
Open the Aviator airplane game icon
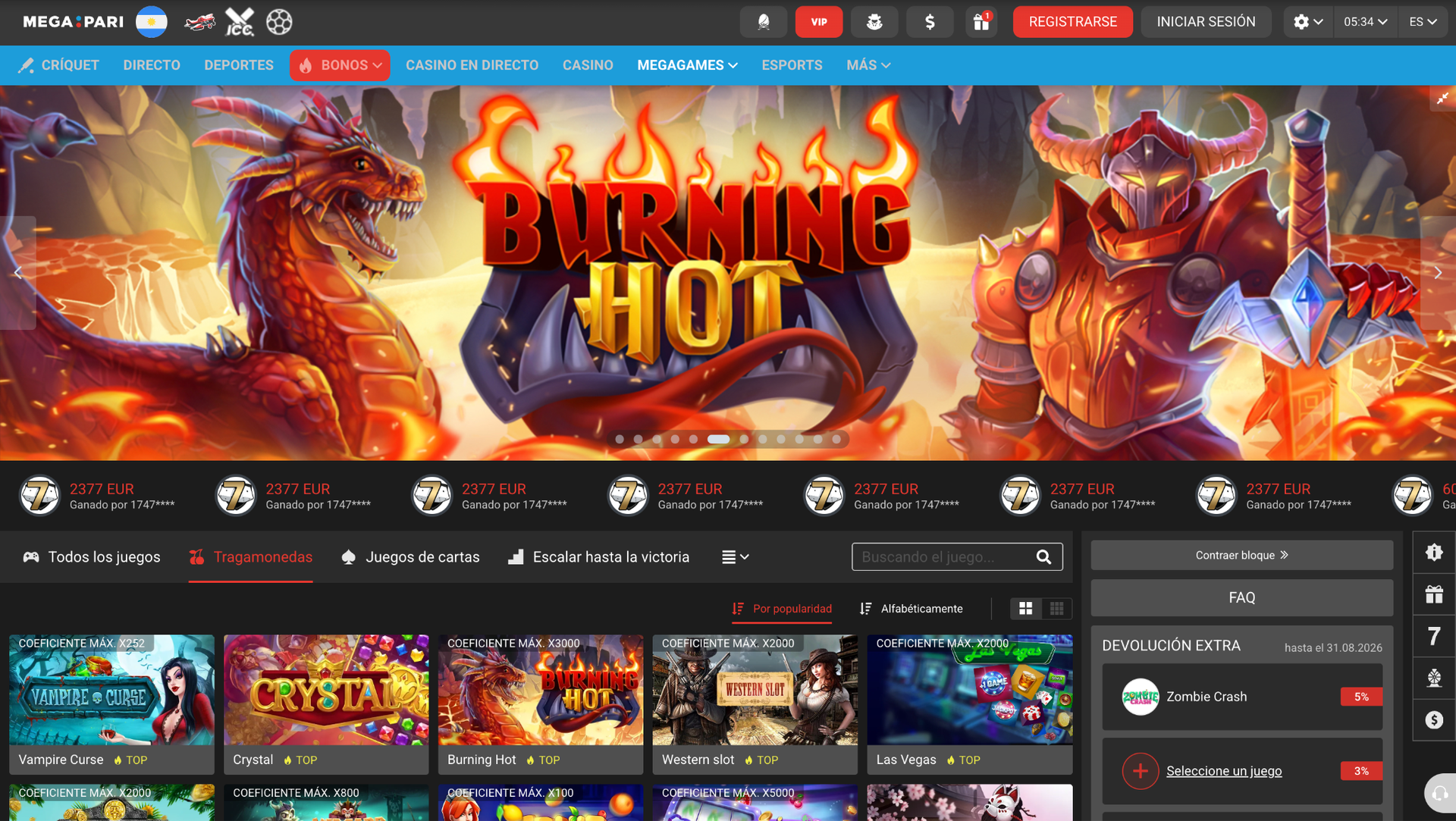pos(199,22)
